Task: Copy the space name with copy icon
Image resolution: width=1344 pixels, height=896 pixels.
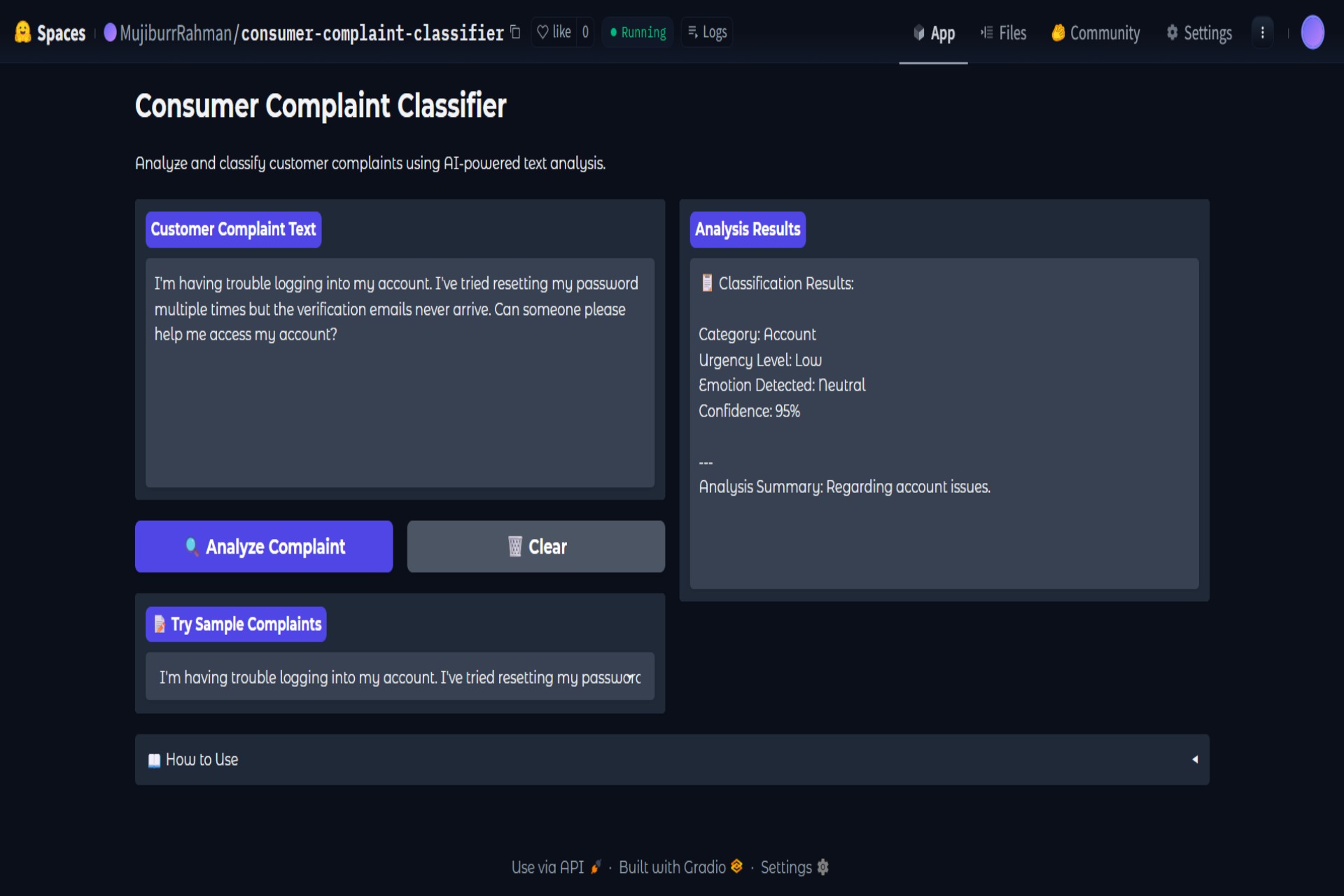Action: pos(515,31)
